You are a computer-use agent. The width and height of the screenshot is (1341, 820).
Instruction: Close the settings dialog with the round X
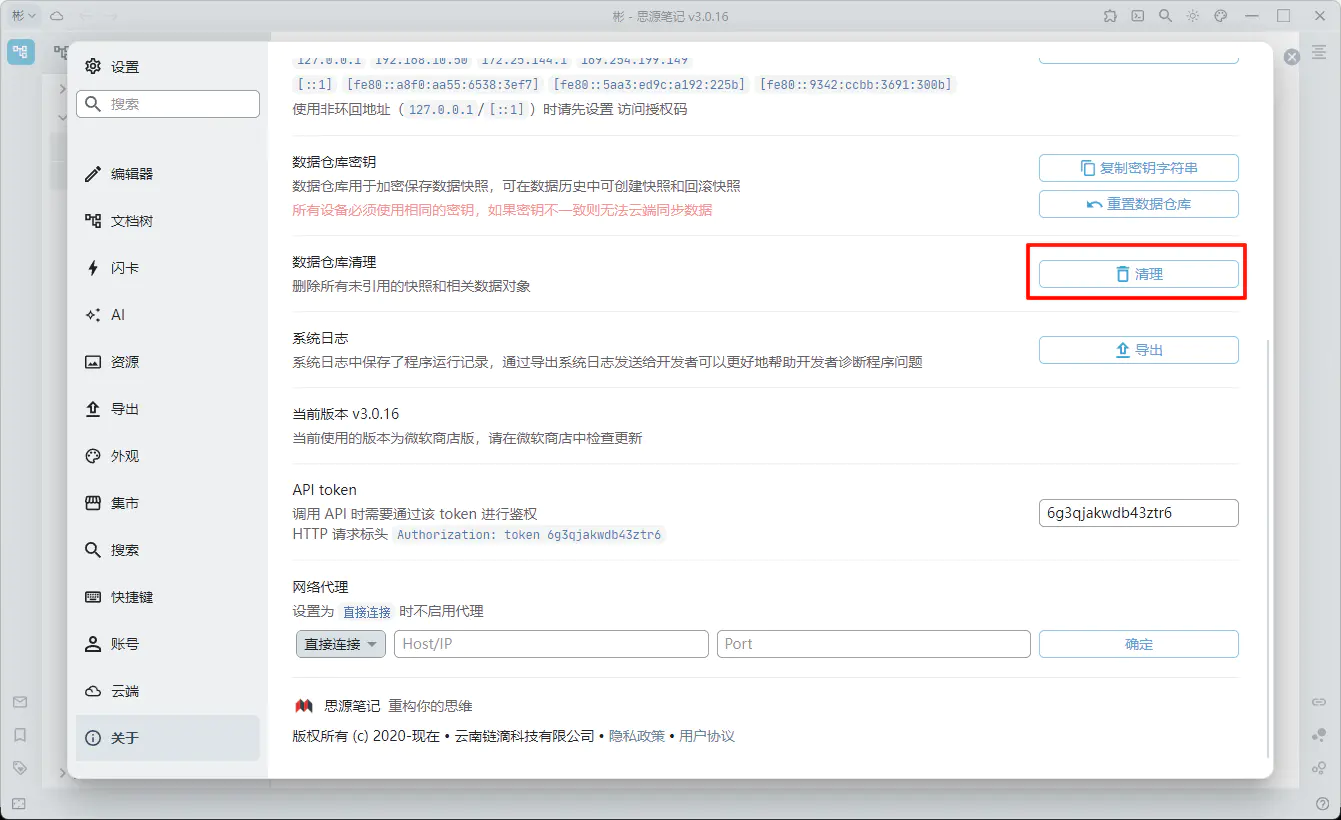click(1292, 57)
